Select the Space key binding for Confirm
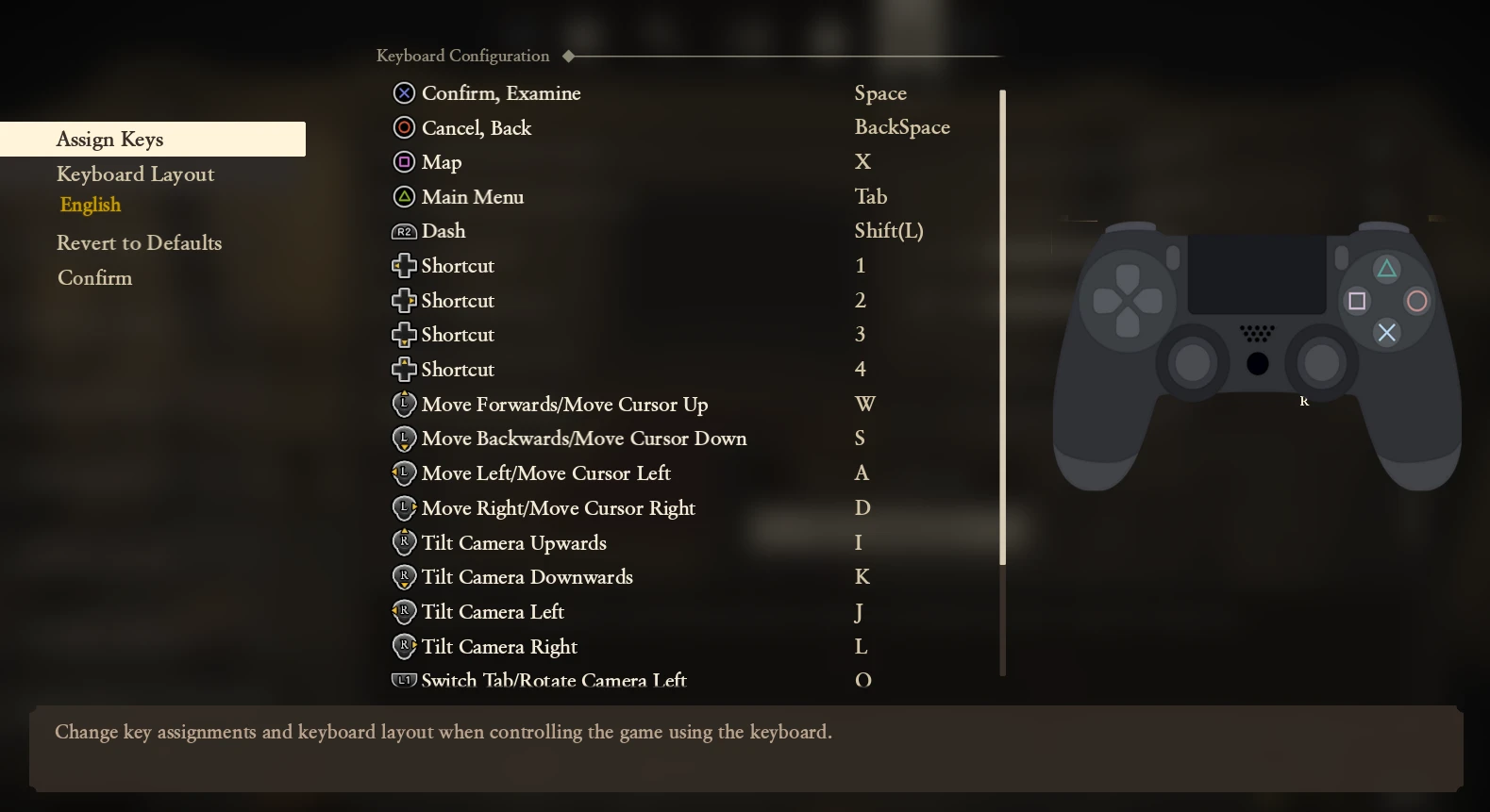This screenshot has height=812, width=1490. [x=880, y=93]
